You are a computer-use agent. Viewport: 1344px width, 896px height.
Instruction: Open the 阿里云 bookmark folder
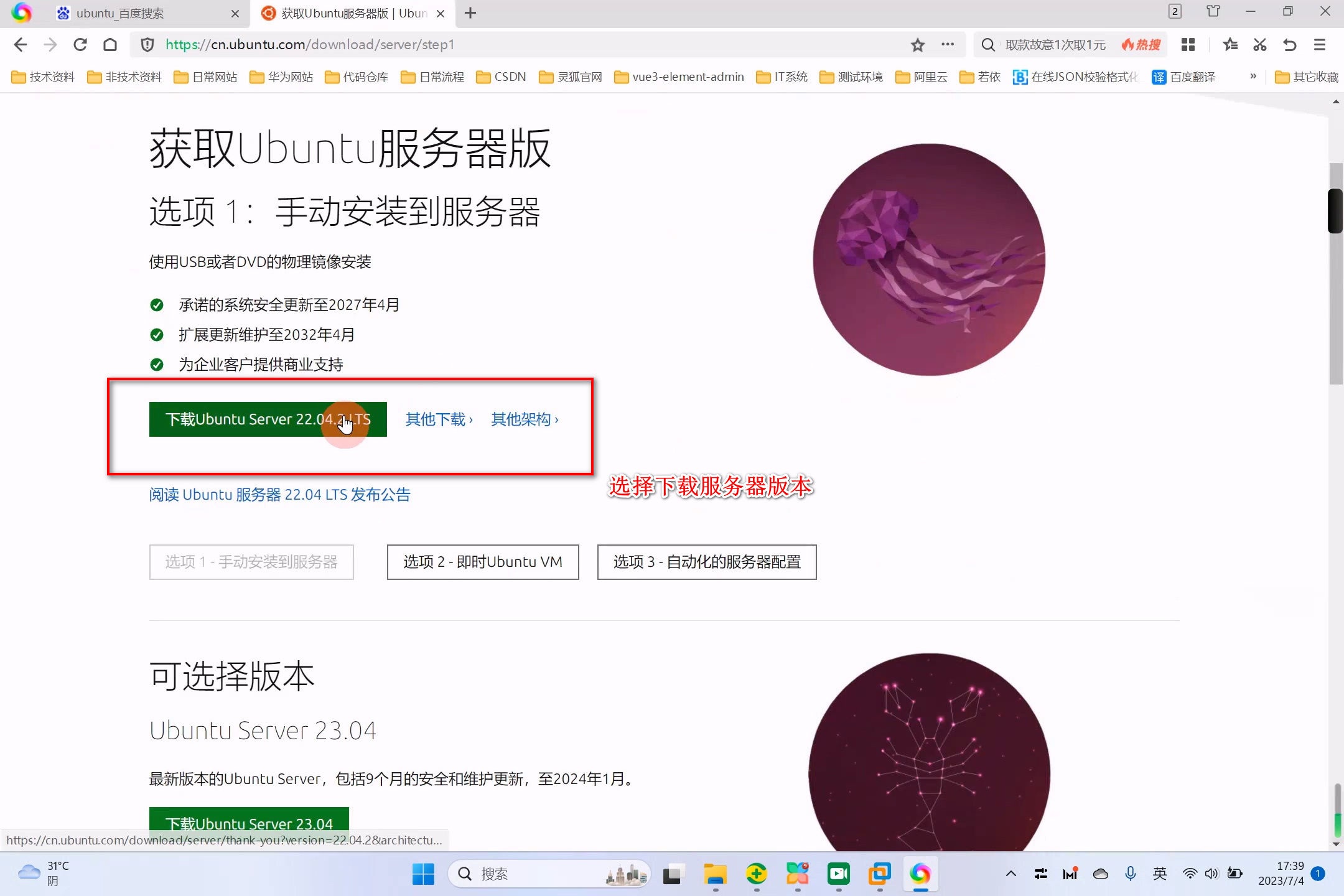[x=922, y=77]
